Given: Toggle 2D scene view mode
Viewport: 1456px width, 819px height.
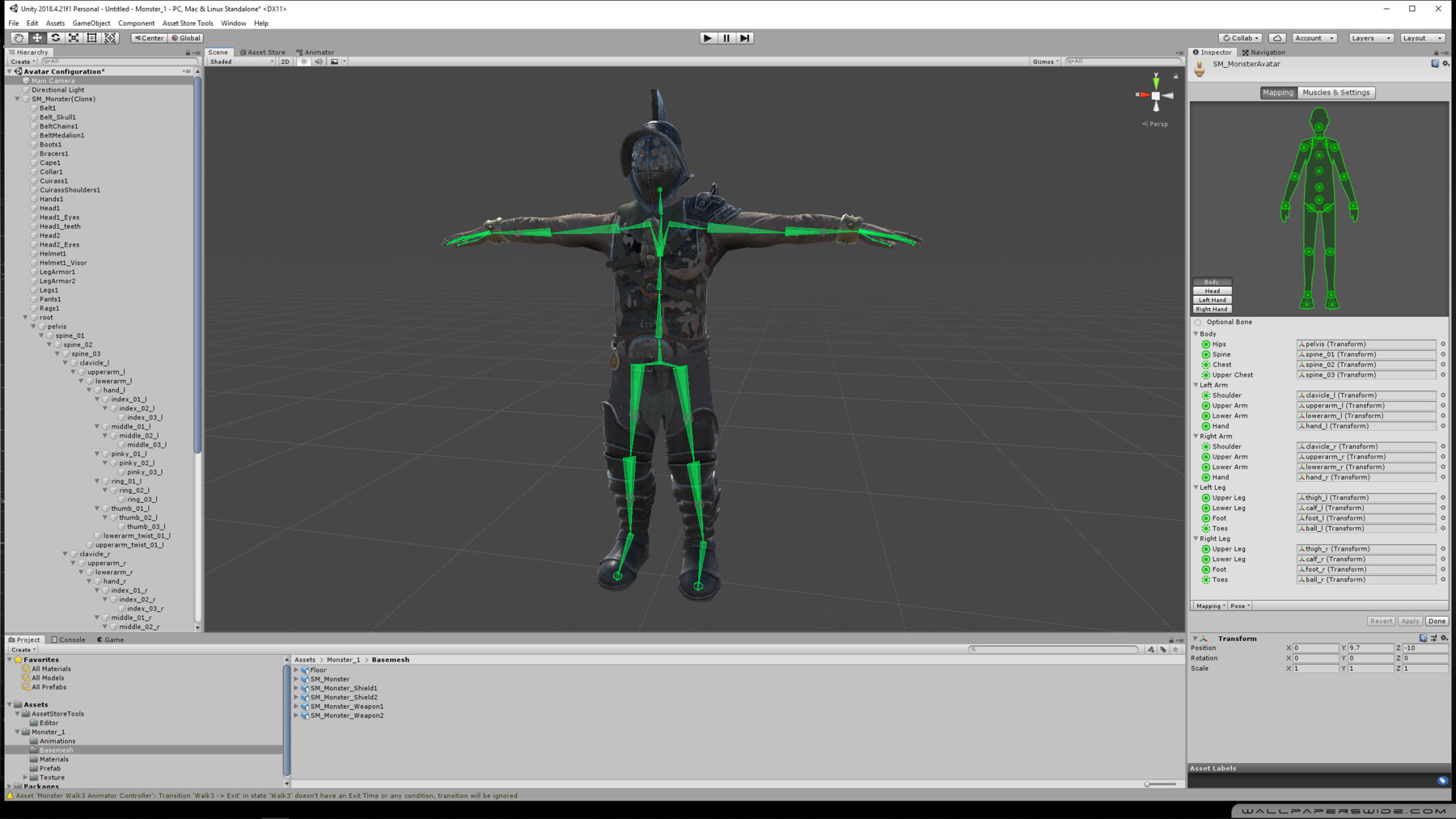Looking at the screenshot, I should [285, 61].
